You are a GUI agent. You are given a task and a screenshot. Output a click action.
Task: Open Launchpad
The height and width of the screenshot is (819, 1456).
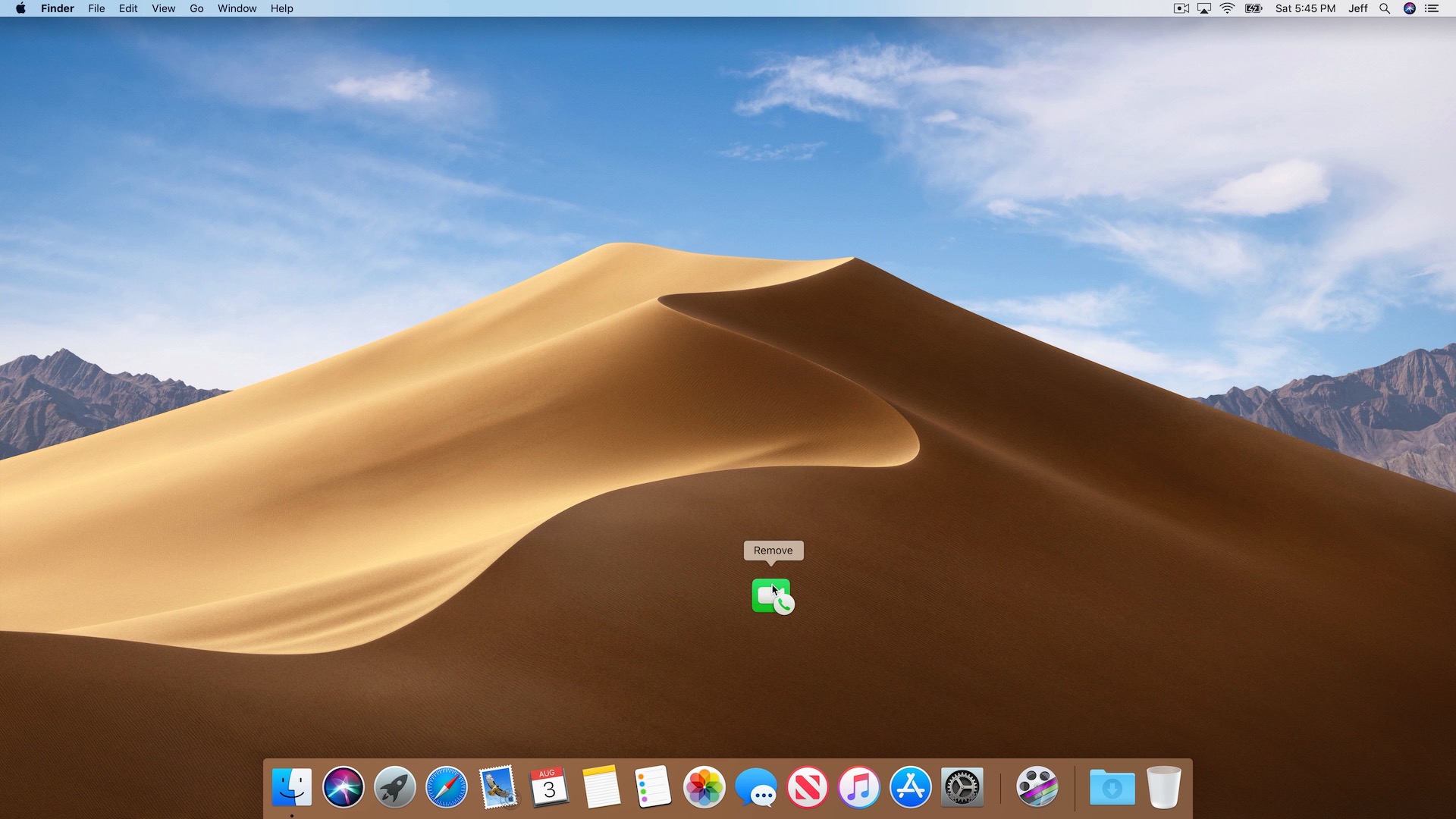click(x=394, y=787)
